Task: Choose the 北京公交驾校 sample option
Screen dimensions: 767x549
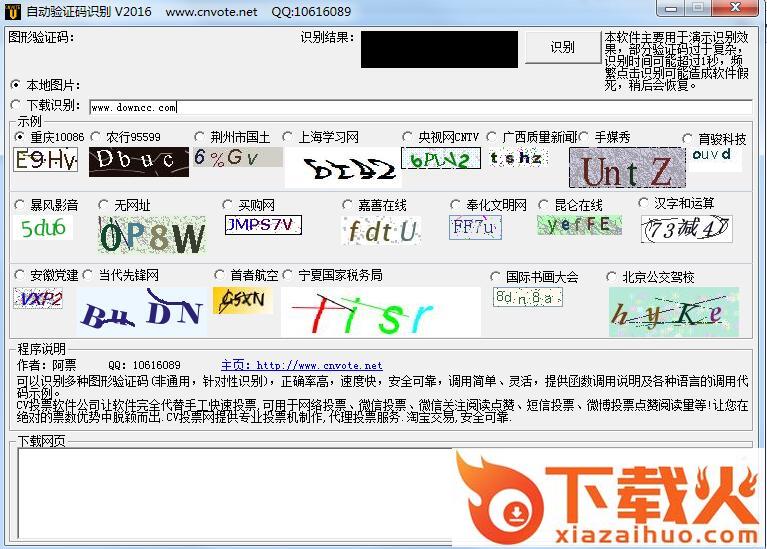Action: (611, 277)
